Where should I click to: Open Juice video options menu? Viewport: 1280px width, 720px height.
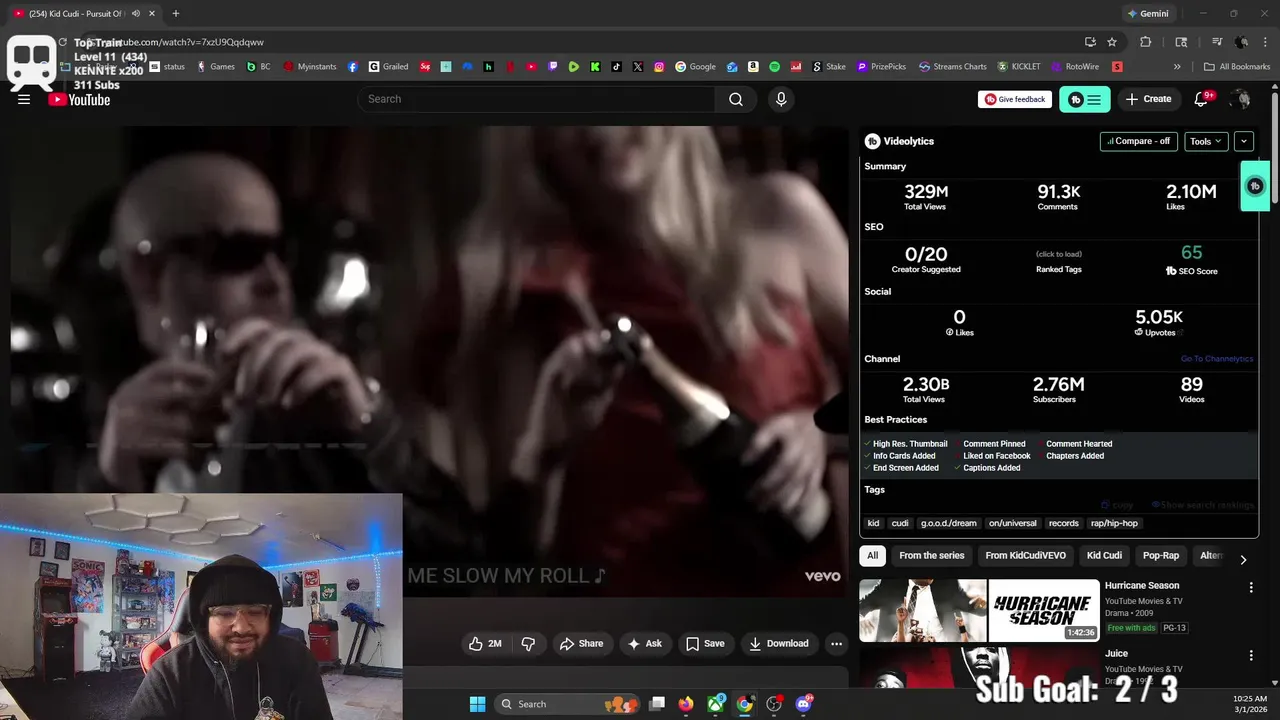pos(1250,656)
